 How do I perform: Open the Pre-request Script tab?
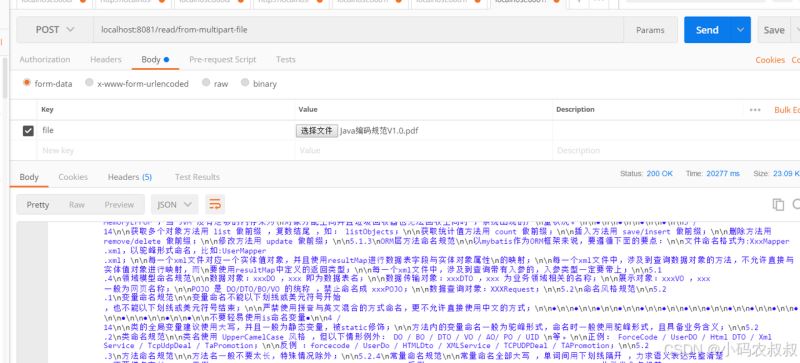point(222,59)
